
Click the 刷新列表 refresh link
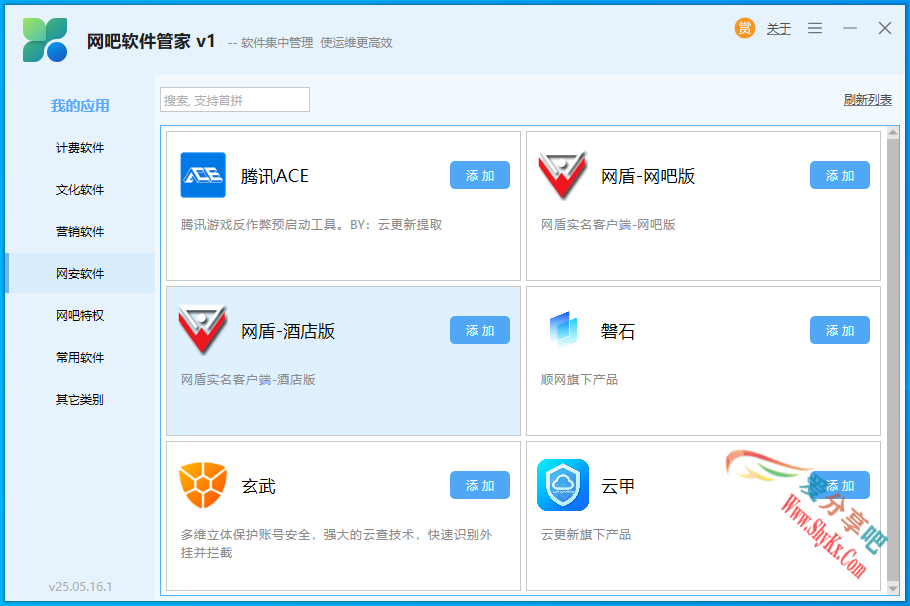point(868,100)
